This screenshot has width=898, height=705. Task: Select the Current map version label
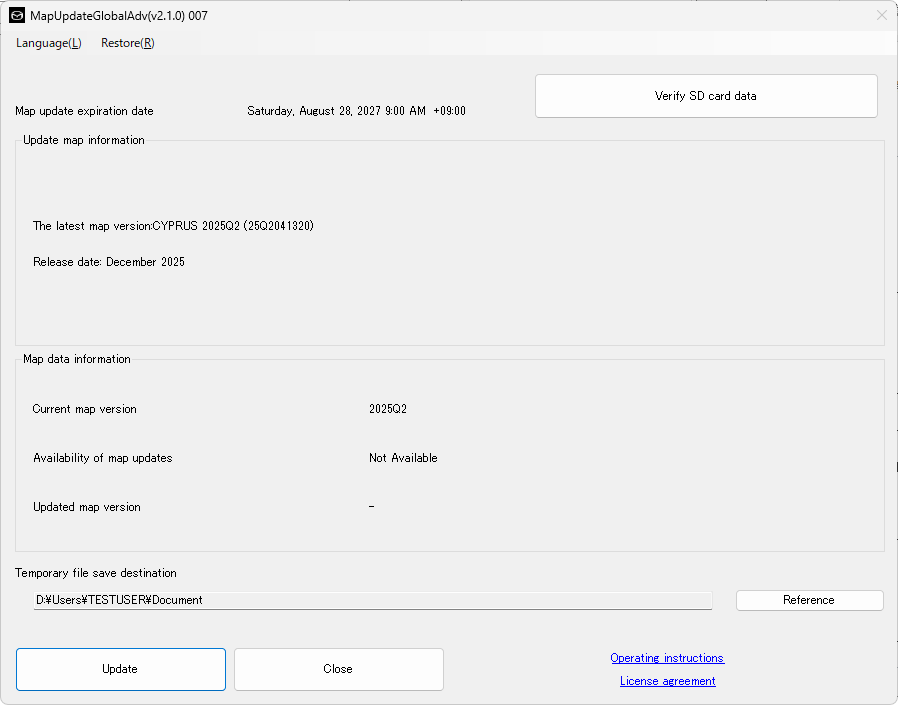[x=85, y=409]
